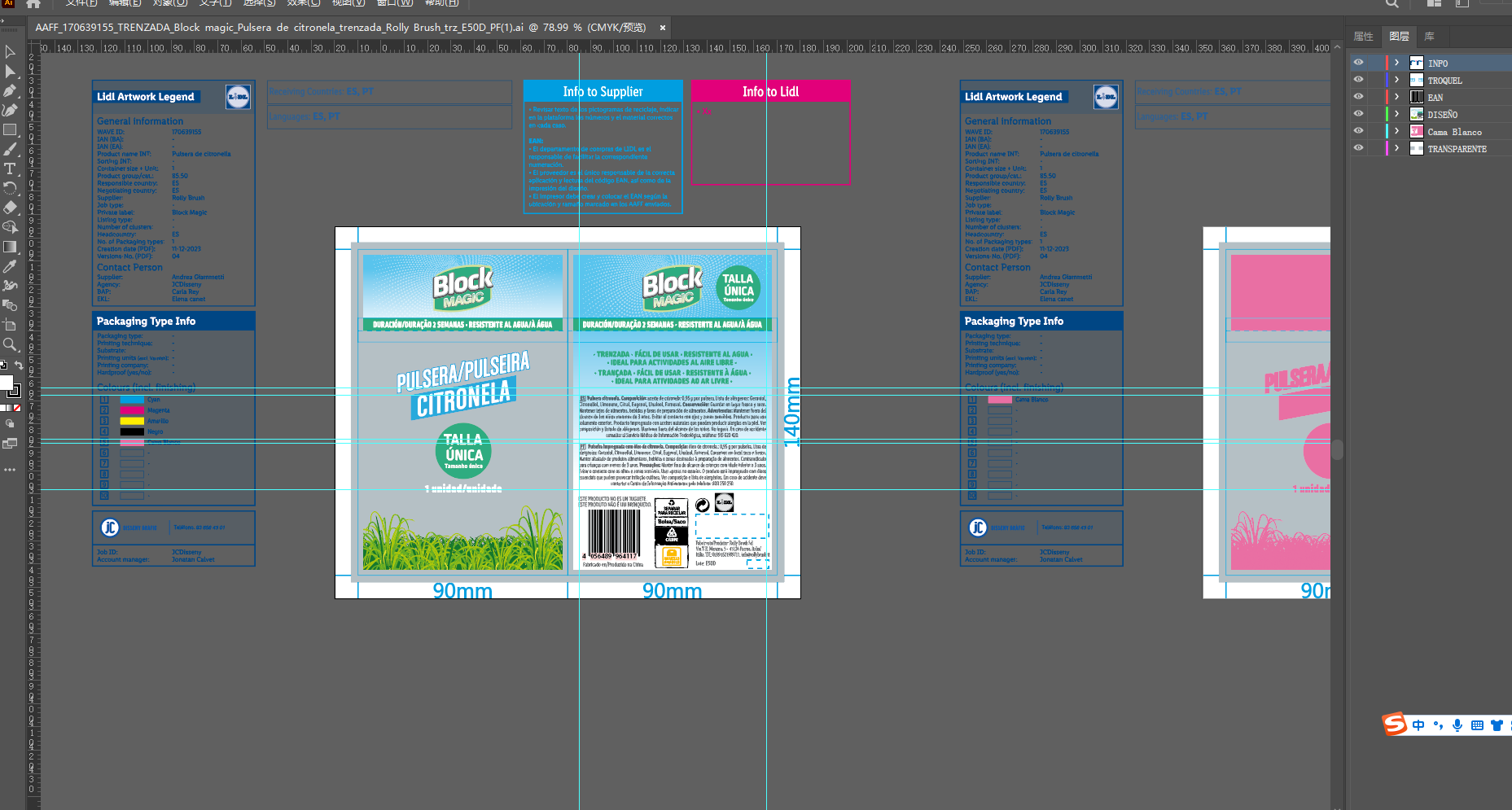Select the TRANSPARENTE layer row

pyautogui.click(x=1430, y=148)
